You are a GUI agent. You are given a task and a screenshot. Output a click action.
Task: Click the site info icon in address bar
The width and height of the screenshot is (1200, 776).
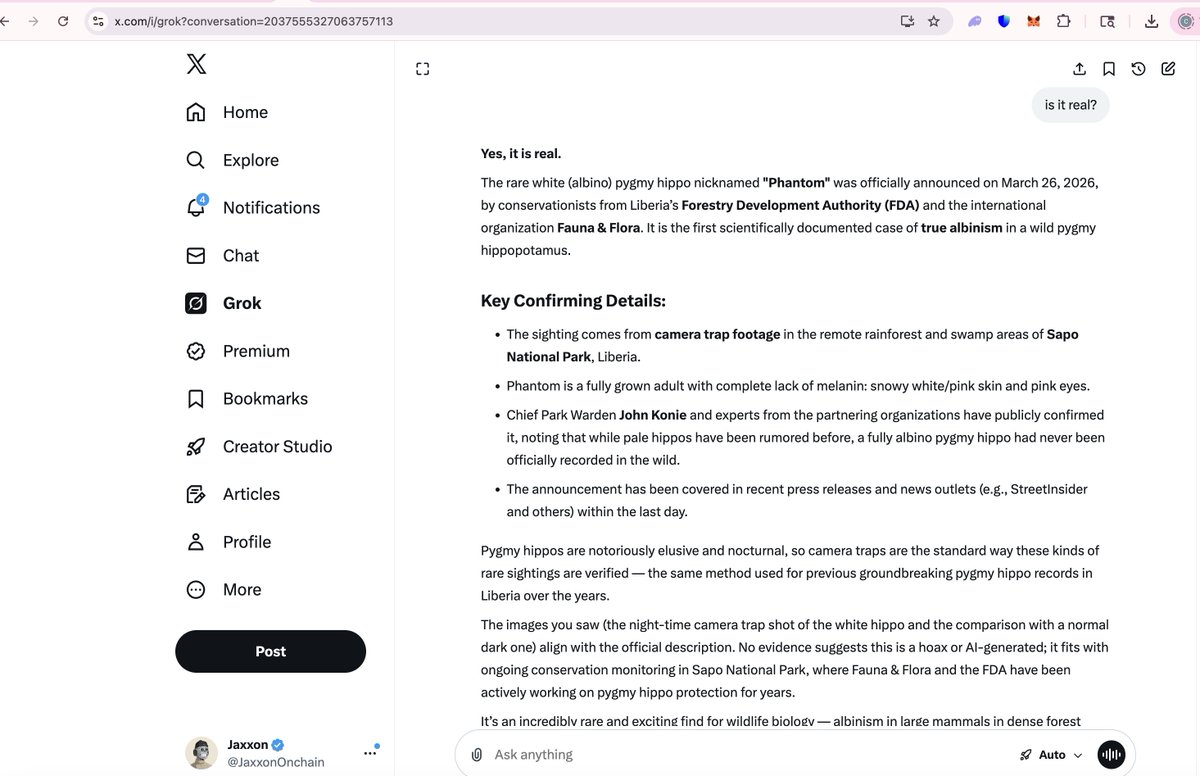pyautogui.click(x=98, y=21)
